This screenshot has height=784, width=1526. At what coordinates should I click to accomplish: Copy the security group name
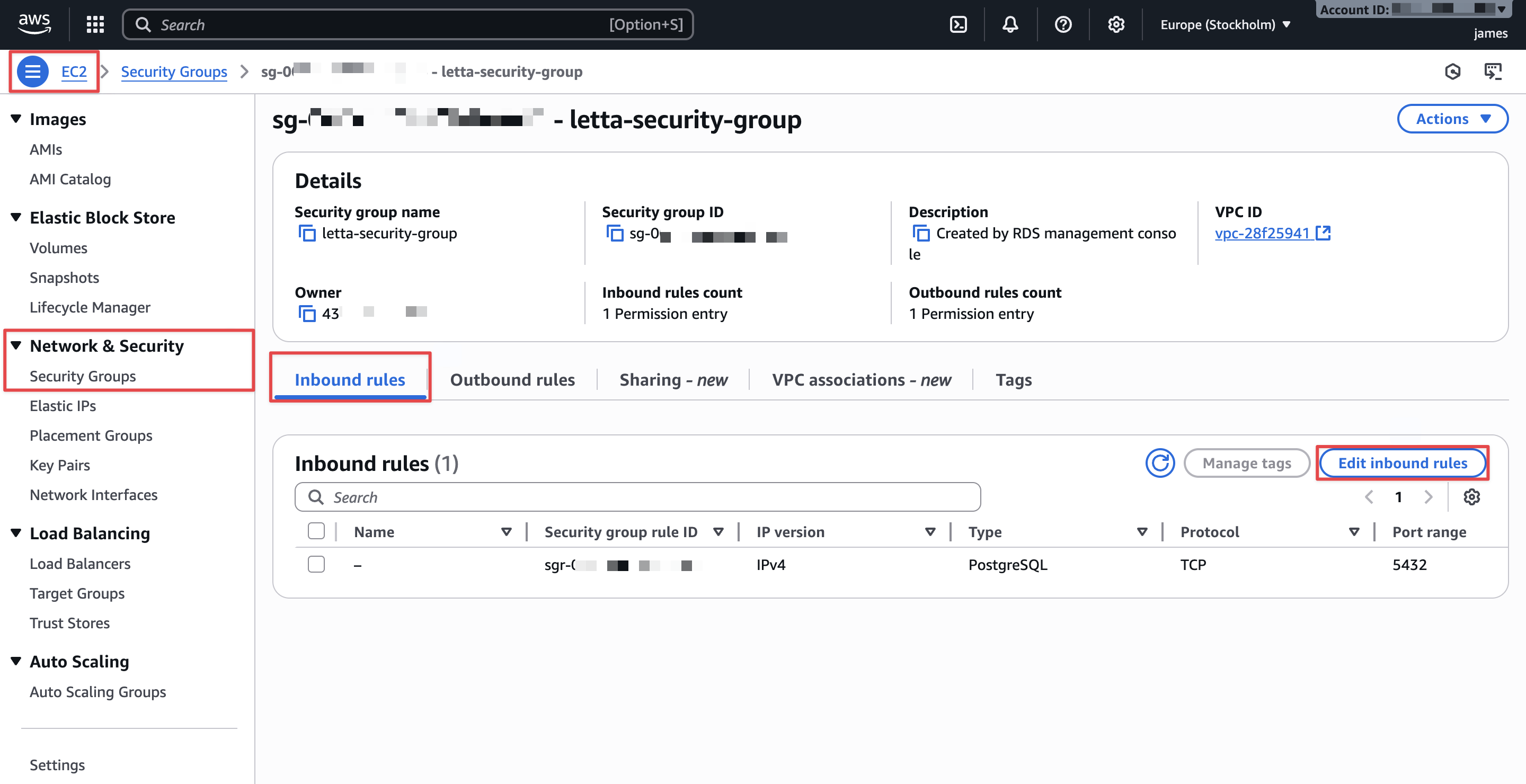click(x=307, y=233)
